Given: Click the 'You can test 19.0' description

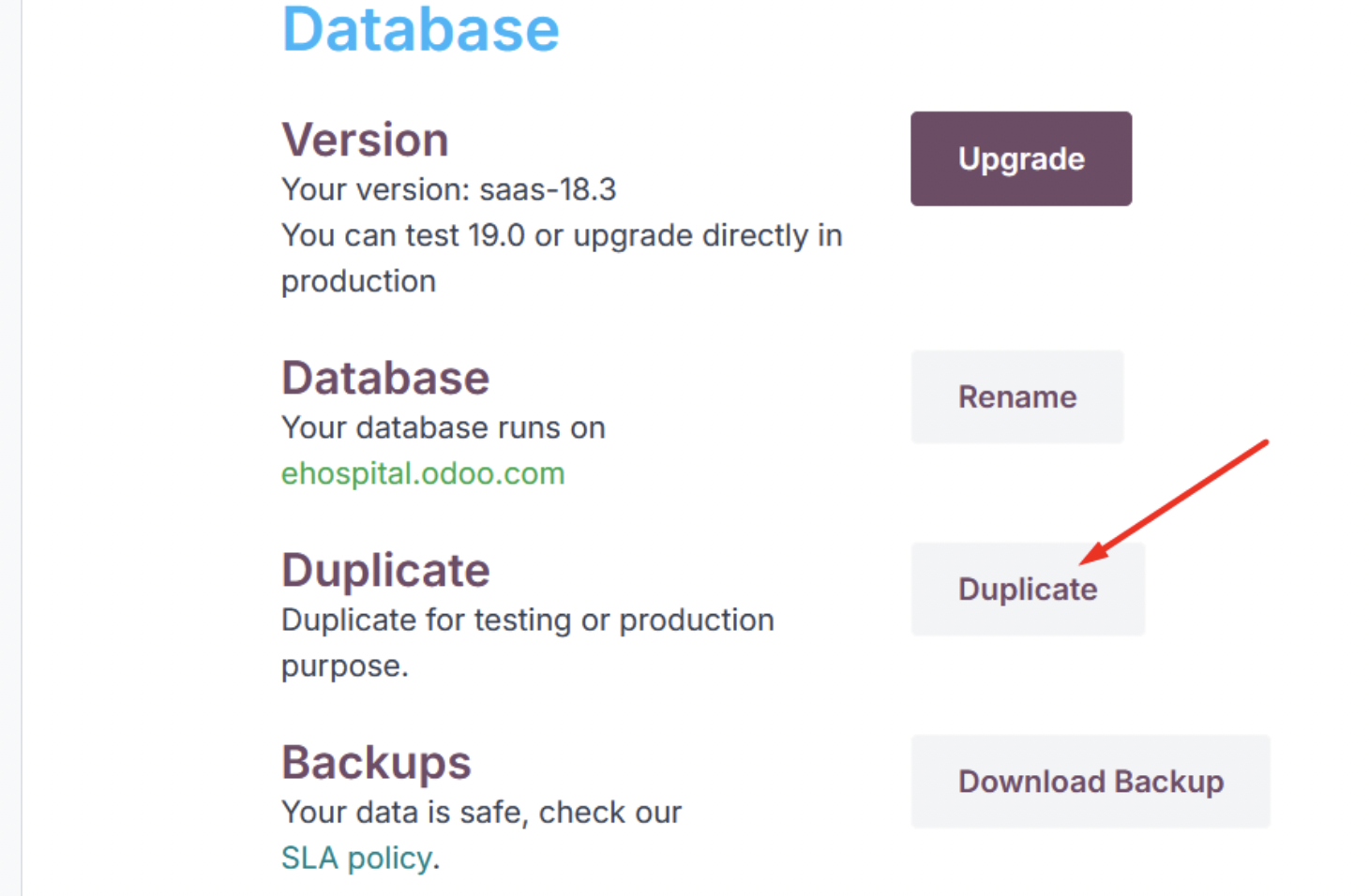Looking at the screenshot, I should click(561, 235).
